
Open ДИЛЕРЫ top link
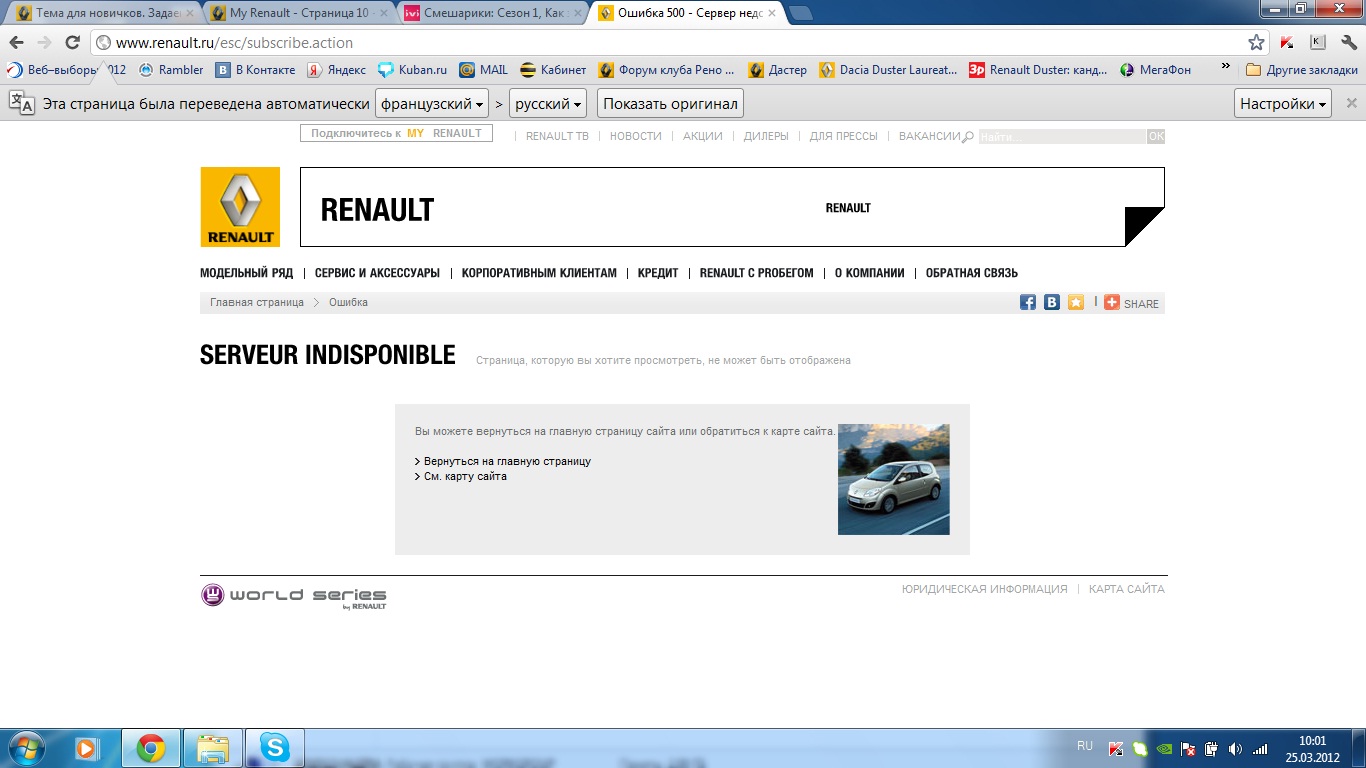tap(766, 137)
